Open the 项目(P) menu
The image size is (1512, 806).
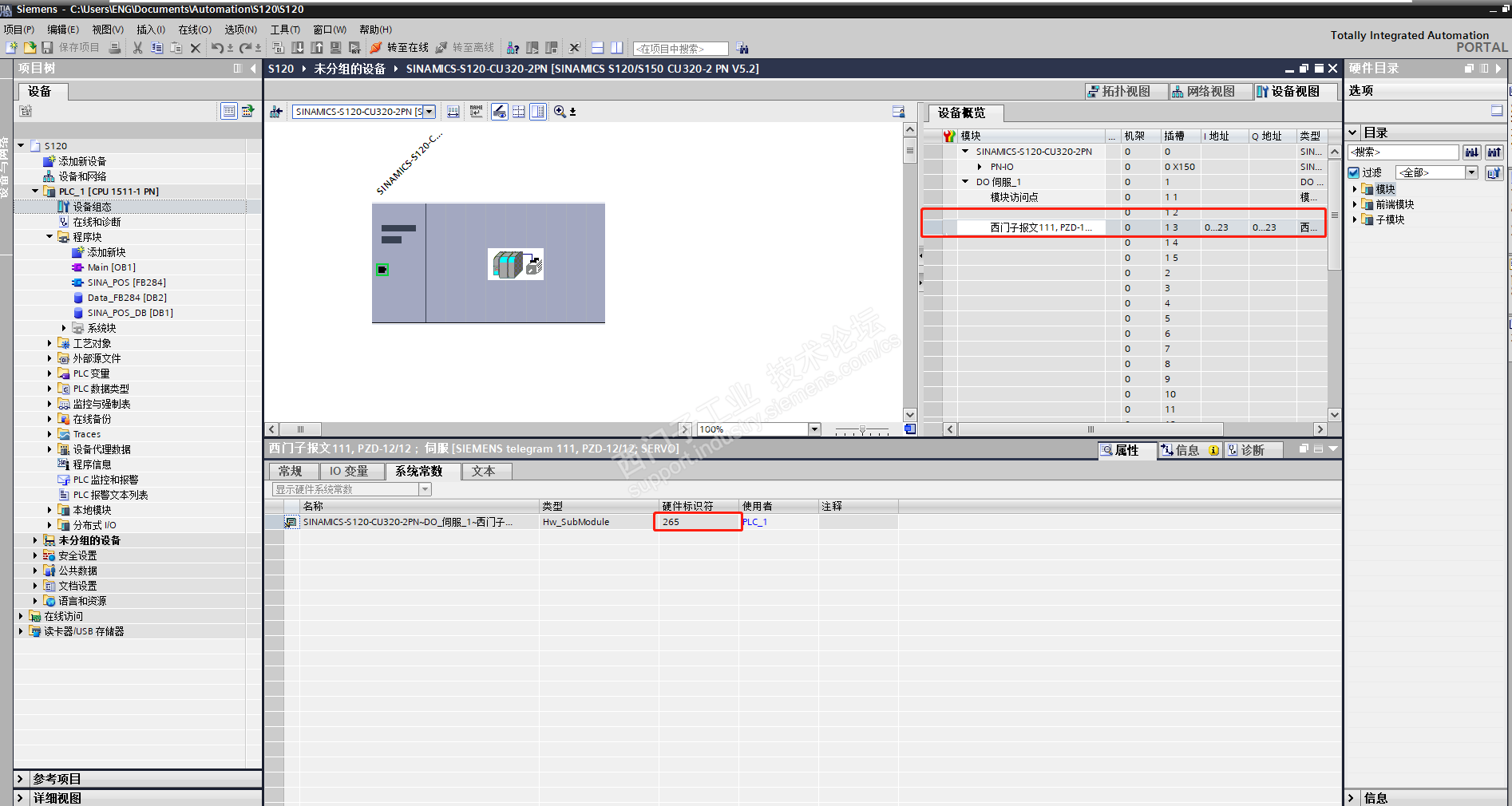19,30
